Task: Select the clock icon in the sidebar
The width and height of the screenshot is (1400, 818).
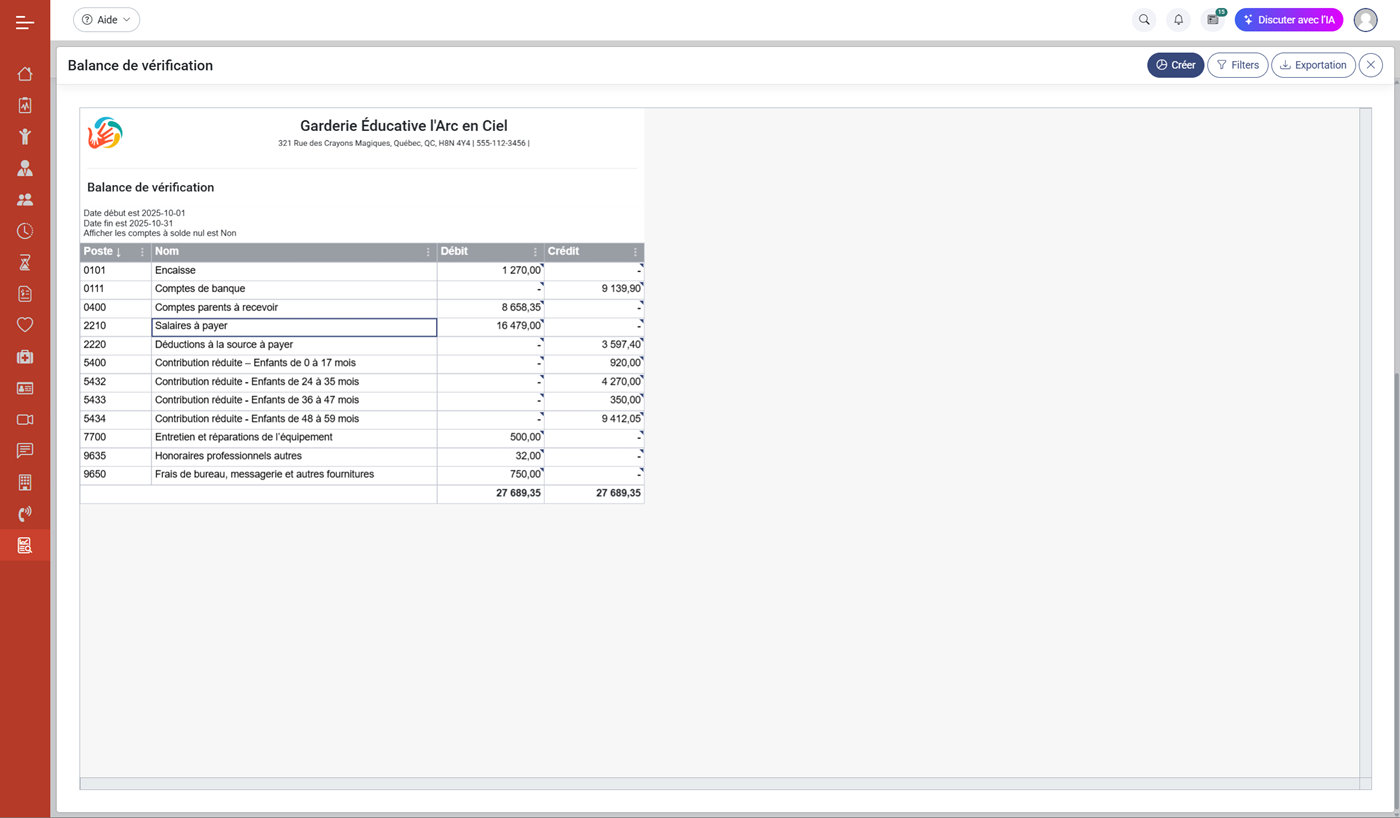Action: pyautogui.click(x=24, y=230)
